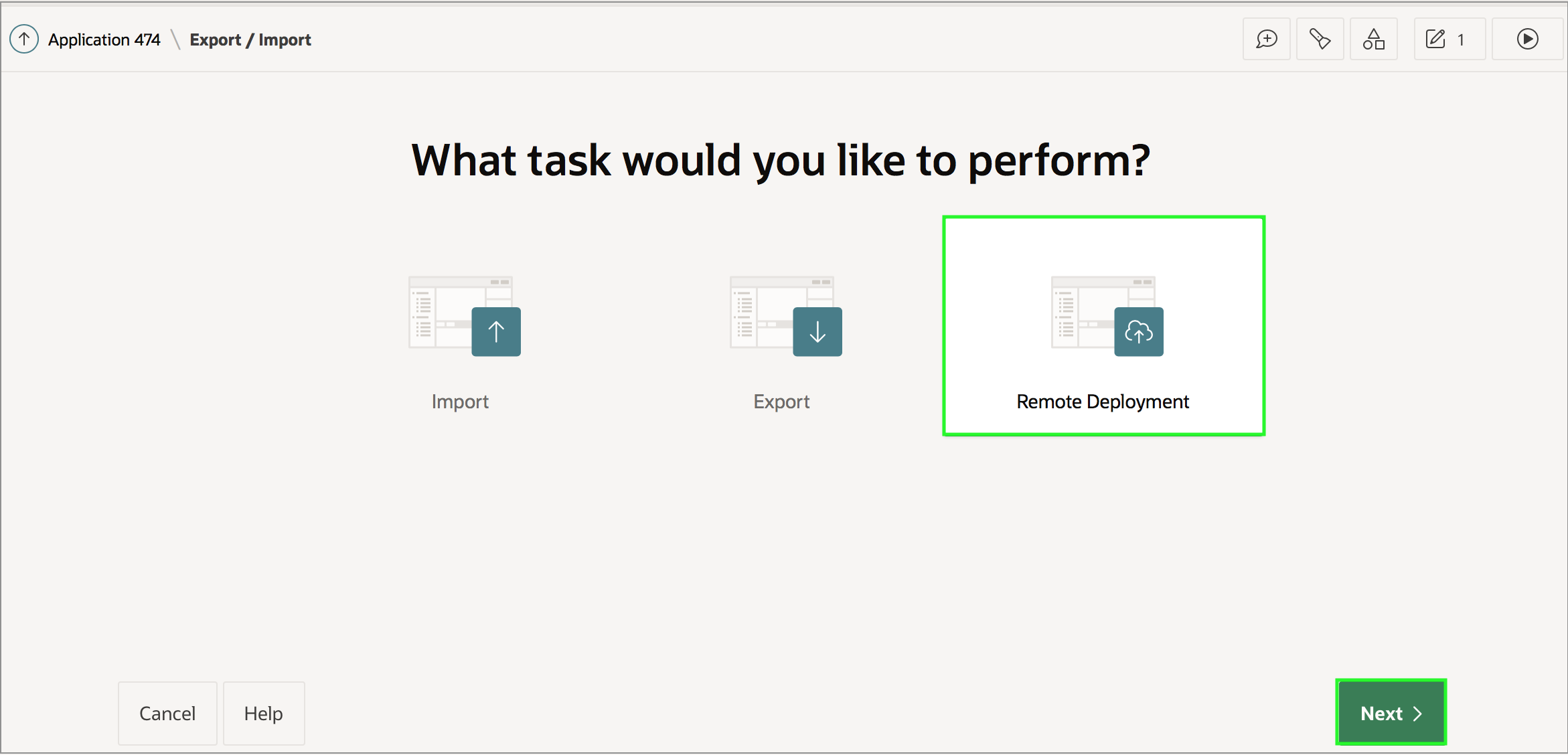Open Shared Components shapes icon
Viewport: 1568px width, 755px height.
pos(1373,39)
